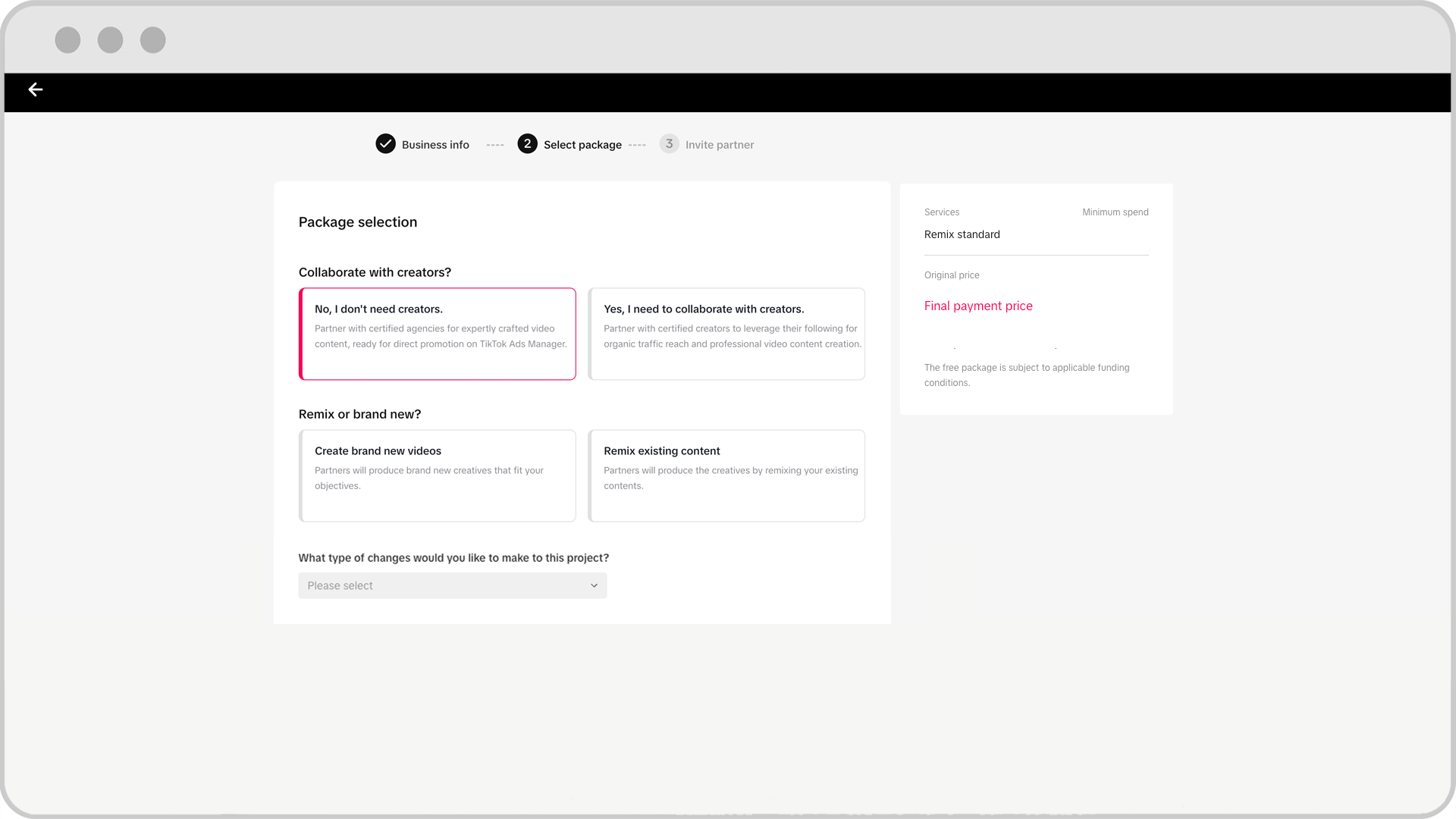1456x819 pixels.
Task: Click the completed Business info checkmark icon
Action: click(385, 144)
